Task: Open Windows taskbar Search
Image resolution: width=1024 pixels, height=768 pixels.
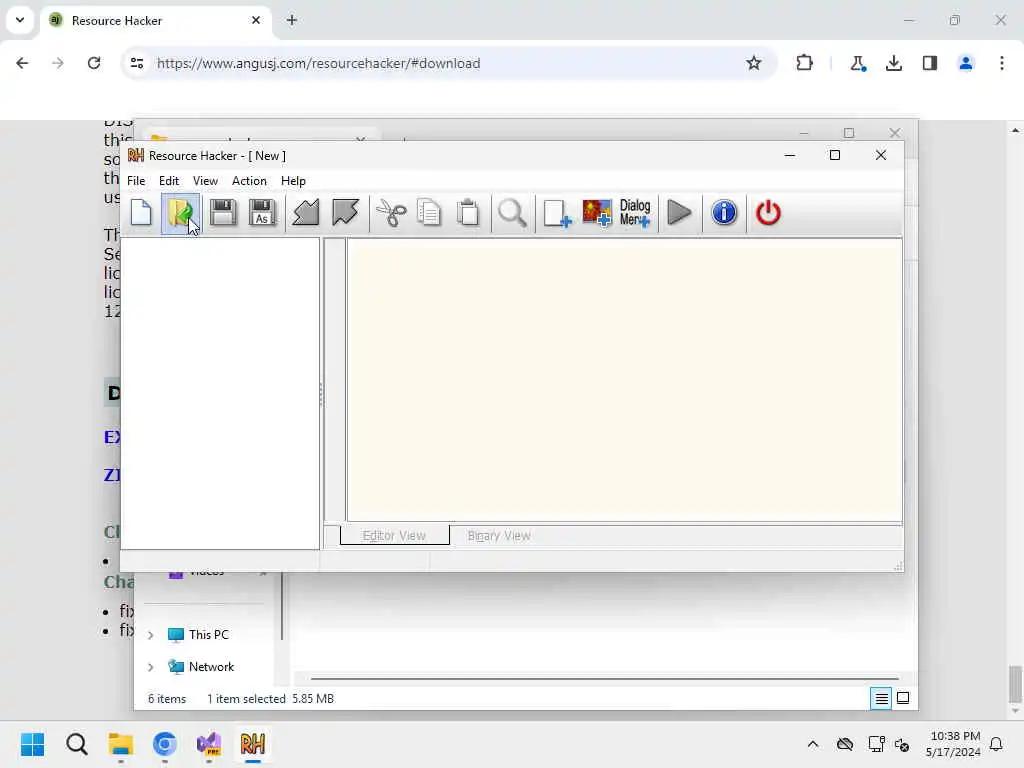Action: 76,744
